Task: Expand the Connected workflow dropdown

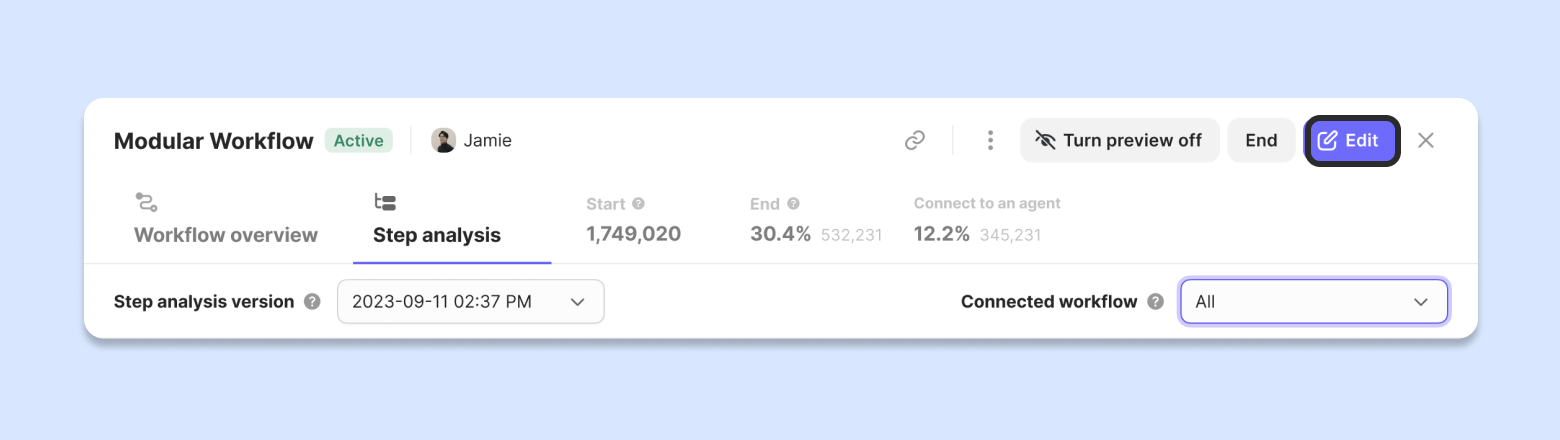Action: pos(1313,302)
